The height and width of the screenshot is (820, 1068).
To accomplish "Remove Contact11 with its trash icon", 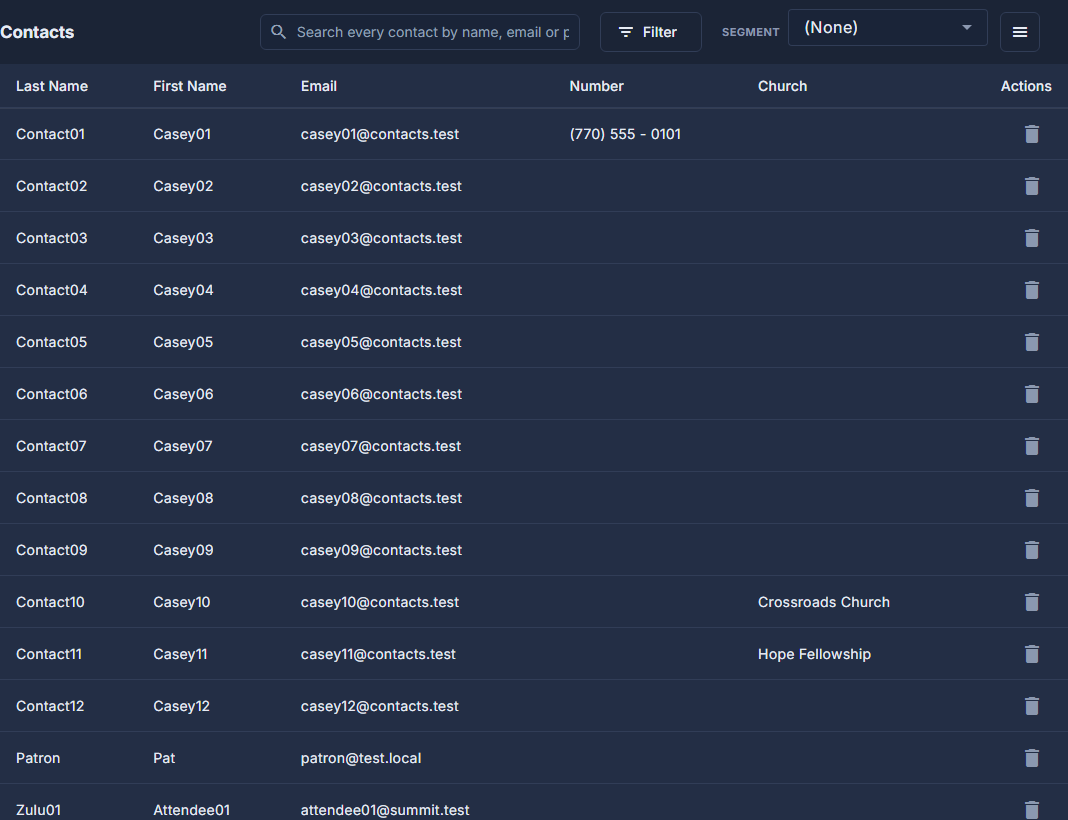I will (x=1031, y=654).
